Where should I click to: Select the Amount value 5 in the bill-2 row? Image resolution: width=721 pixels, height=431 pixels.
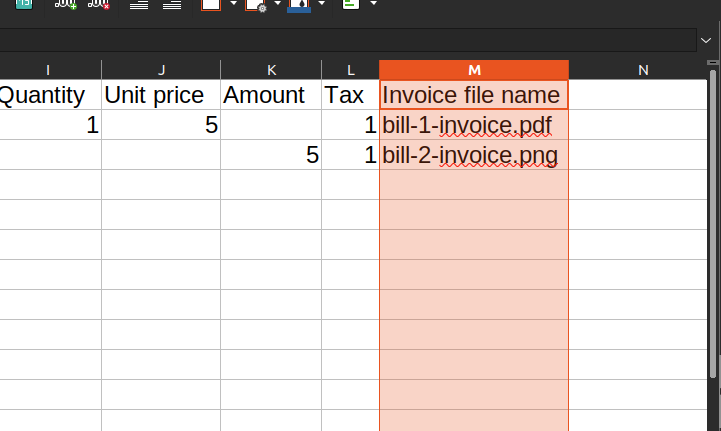coord(271,155)
